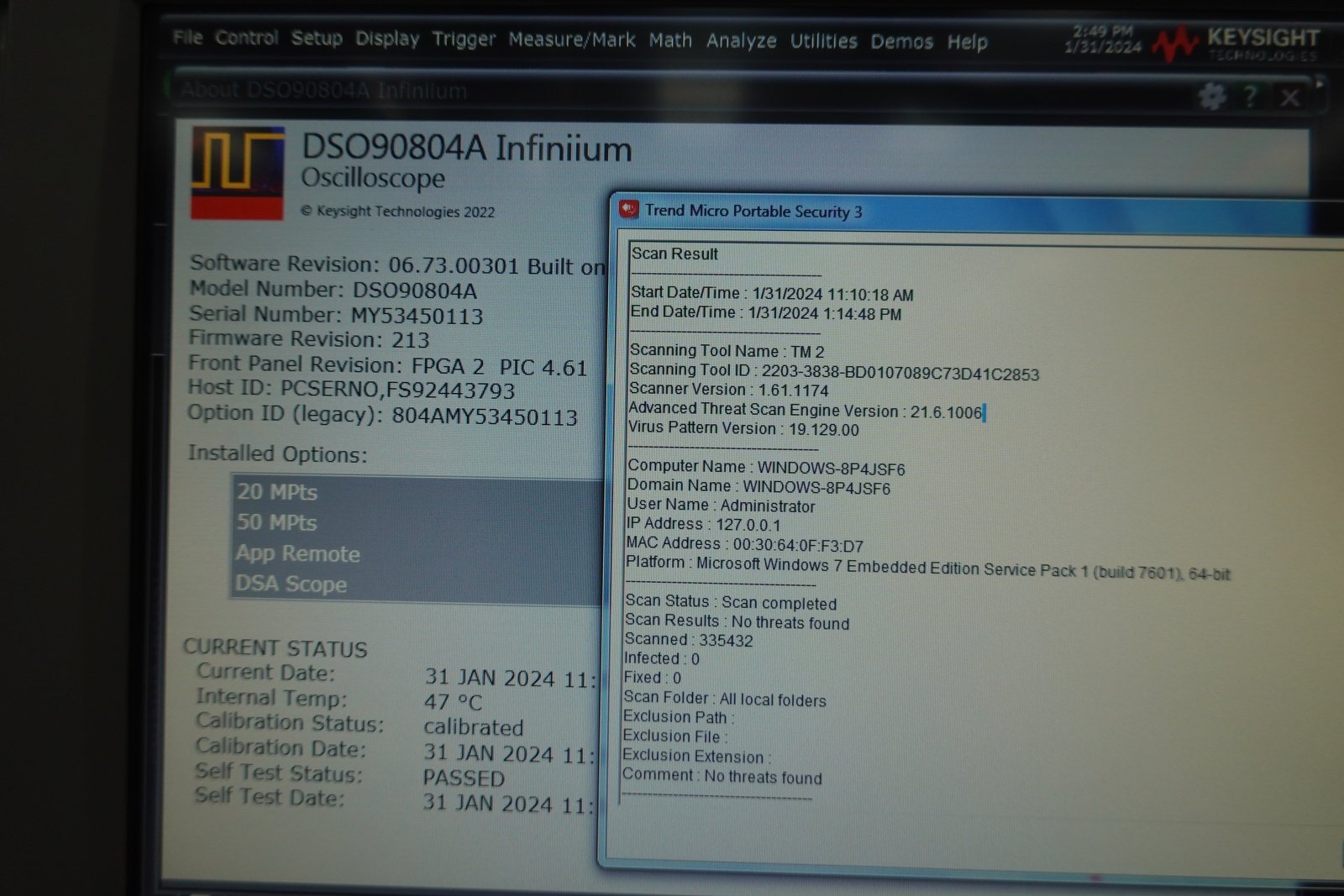Click the Trend Micro Portable Security icon

pos(628,209)
